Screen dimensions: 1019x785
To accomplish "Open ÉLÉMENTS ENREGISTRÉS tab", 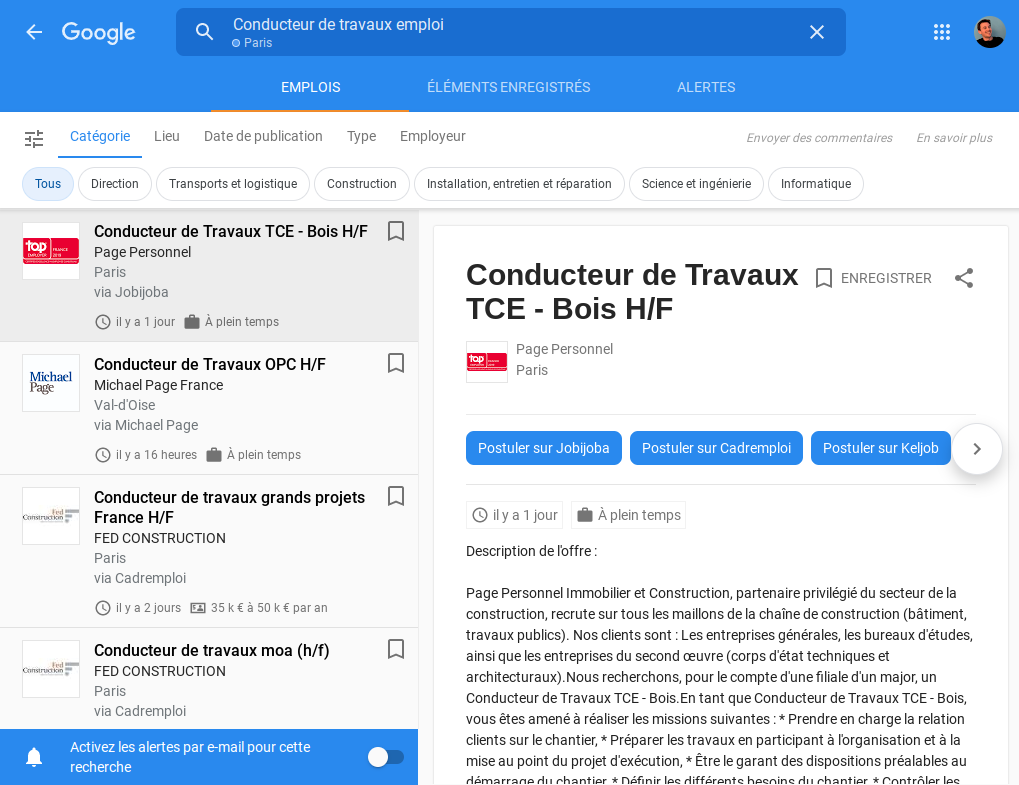I will click(509, 87).
